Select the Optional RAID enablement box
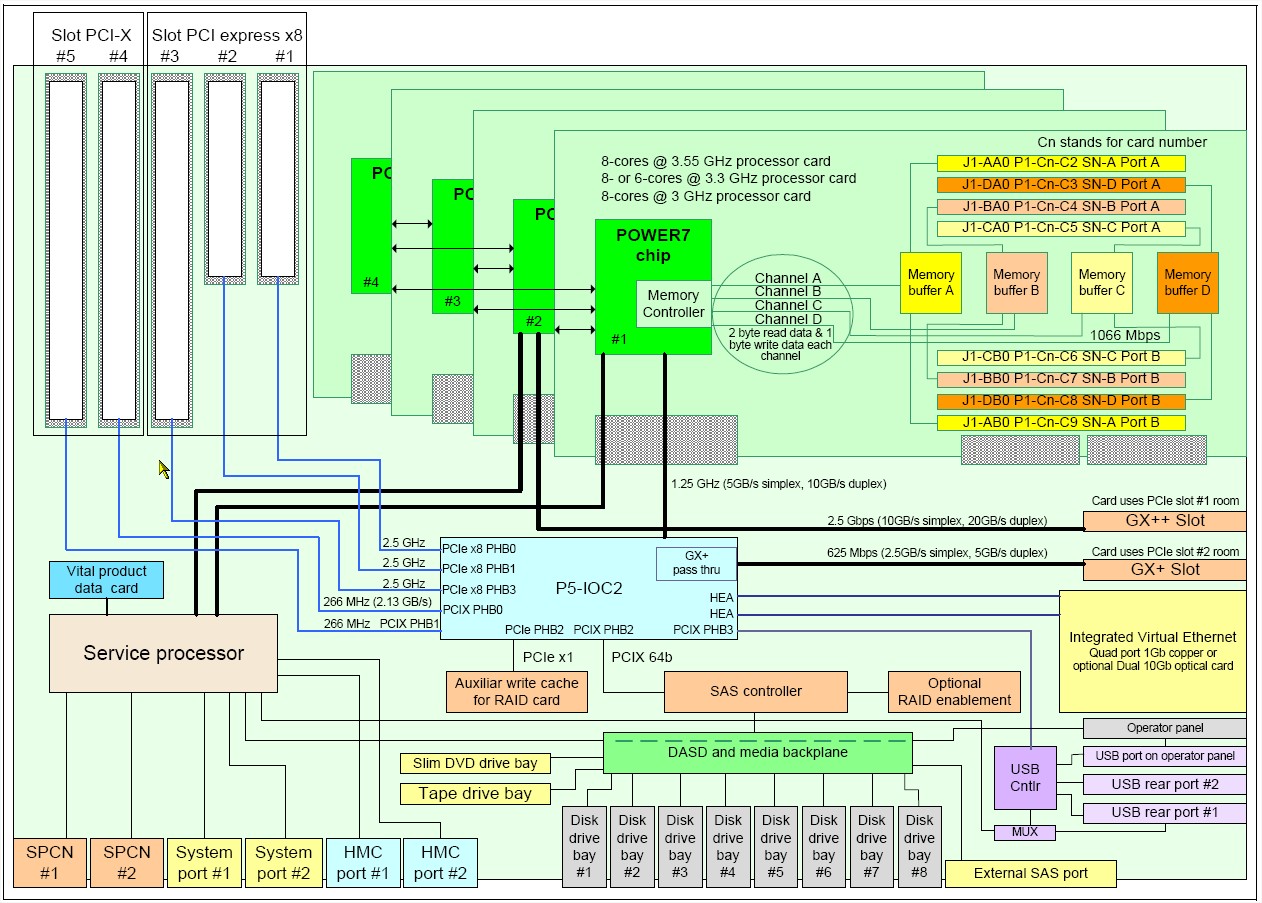Image resolution: width=1262 pixels, height=903 pixels. pyautogui.click(x=954, y=691)
